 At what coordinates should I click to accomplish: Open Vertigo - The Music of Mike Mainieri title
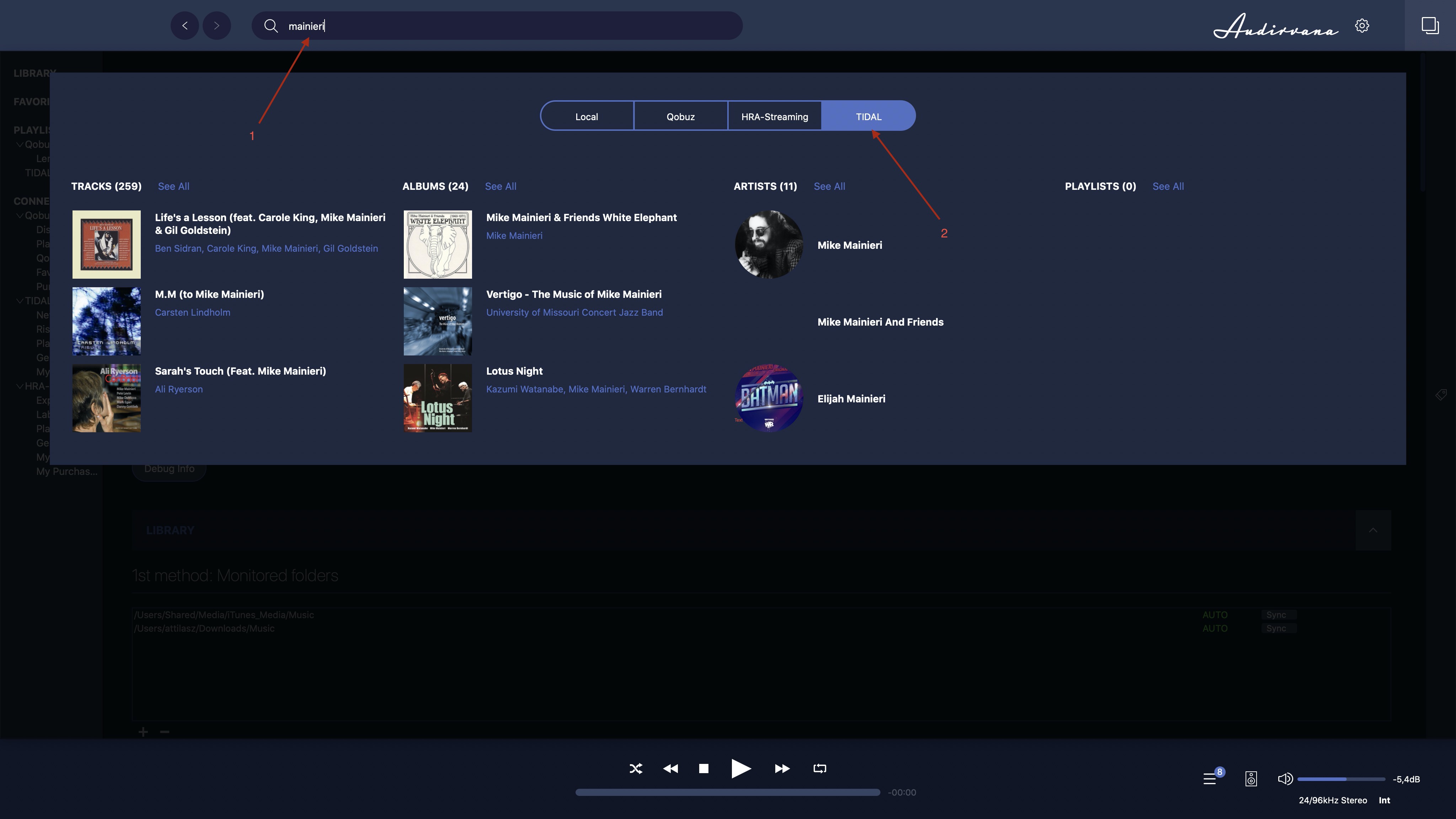pos(574,294)
